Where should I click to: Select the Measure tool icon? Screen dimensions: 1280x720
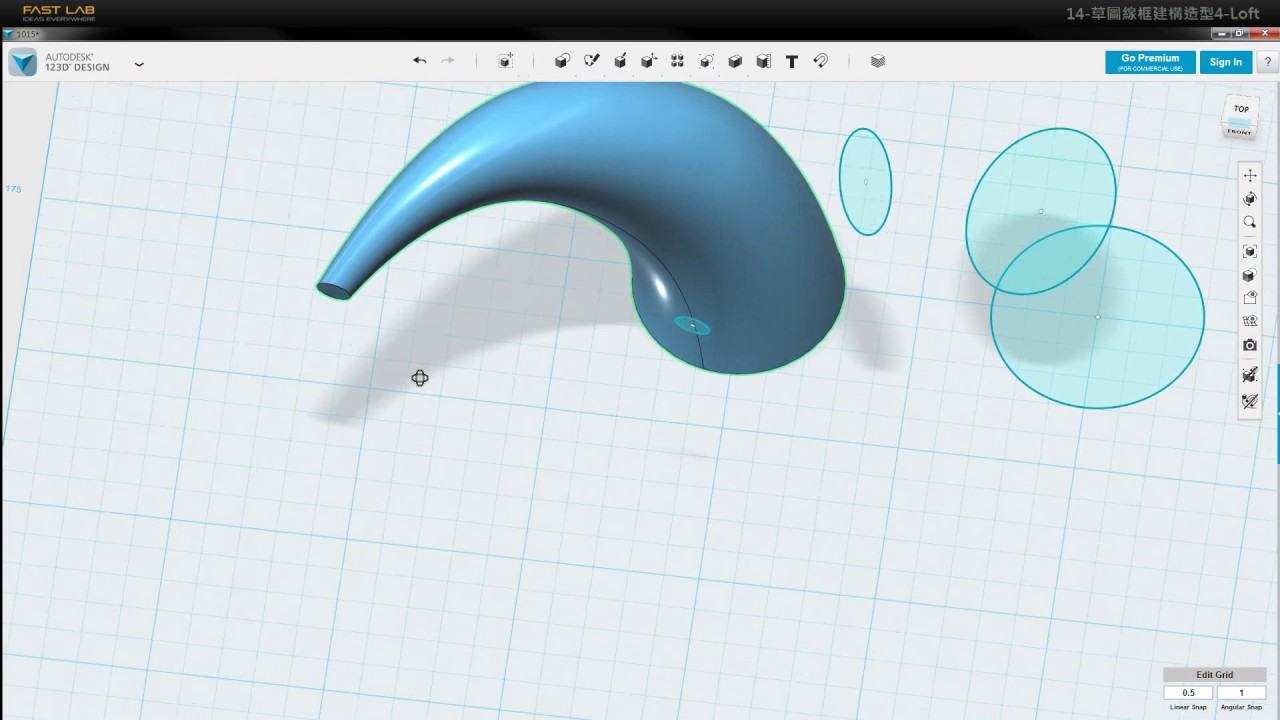(x=763, y=61)
